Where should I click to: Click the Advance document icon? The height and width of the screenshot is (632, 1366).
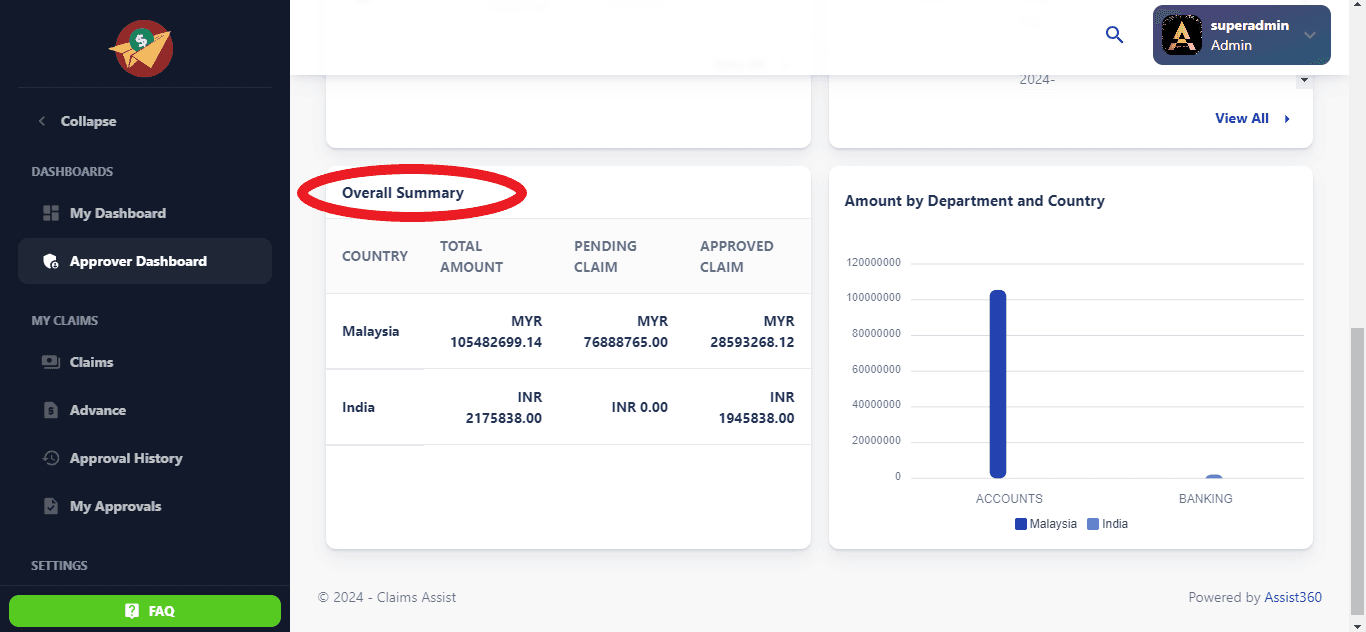tap(51, 410)
